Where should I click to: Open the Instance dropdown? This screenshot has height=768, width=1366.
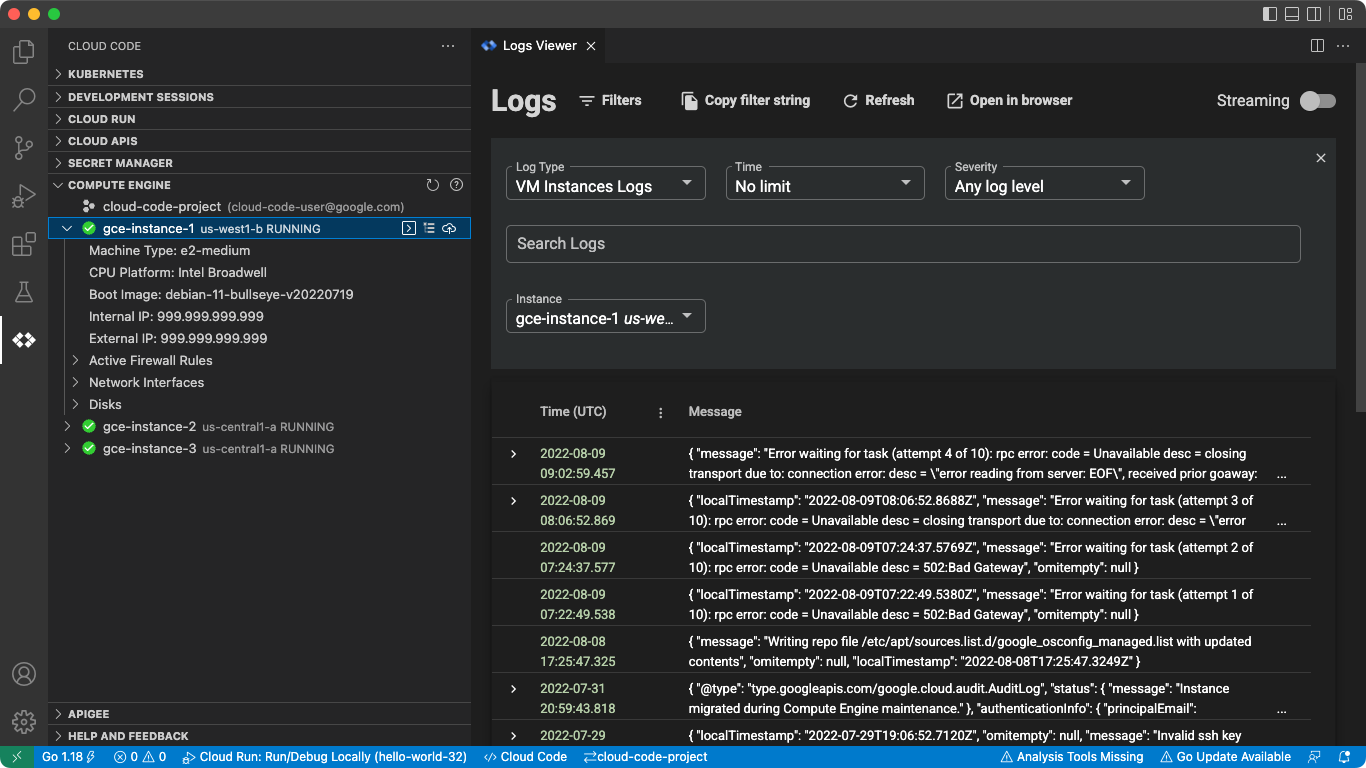[x=606, y=316]
